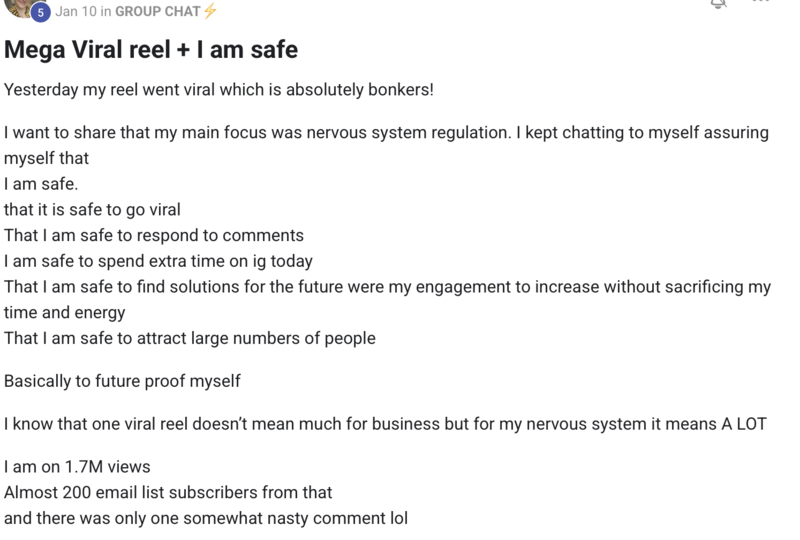Click the lightning bolt icon beside GROUP CHAT

pos(210,11)
